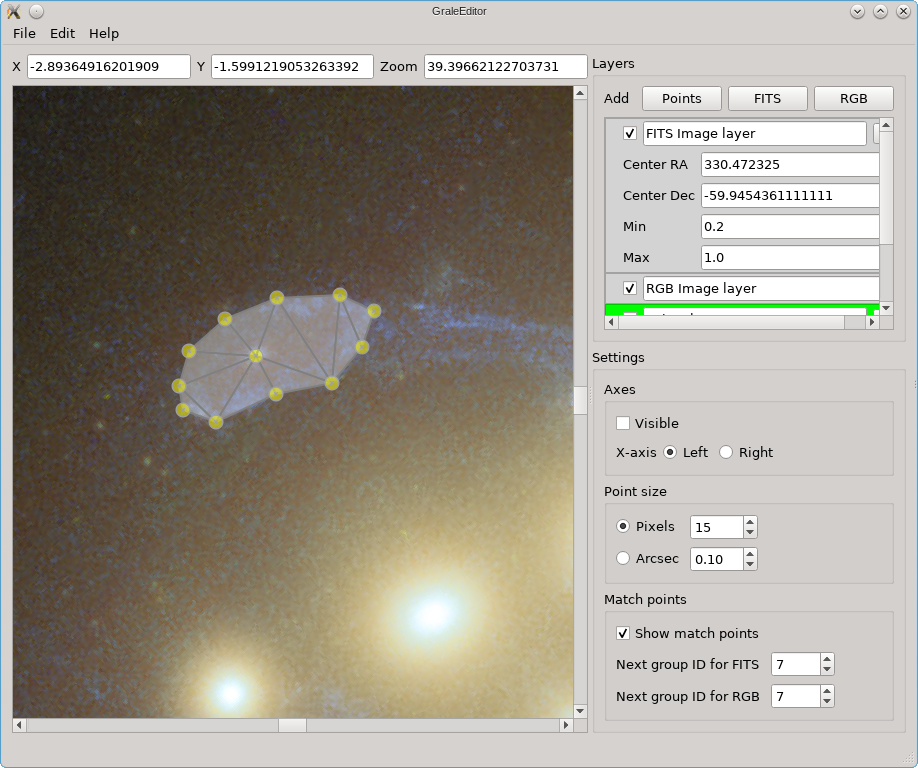The image size is (918, 768).
Task: Click the FITS Image layer name field
Action: tap(755, 133)
